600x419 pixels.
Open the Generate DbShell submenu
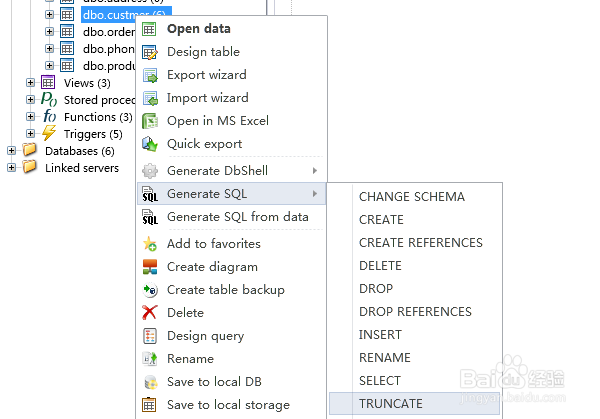[217, 171]
